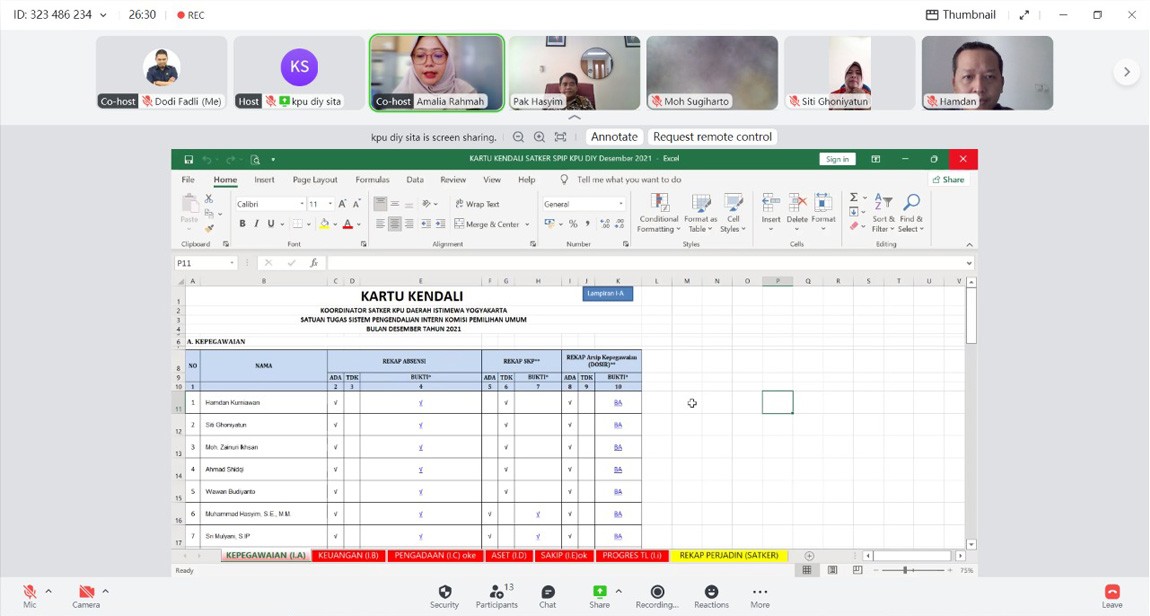Open the More menu in toolbar
This screenshot has width=1150, height=616.
click(760, 592)
